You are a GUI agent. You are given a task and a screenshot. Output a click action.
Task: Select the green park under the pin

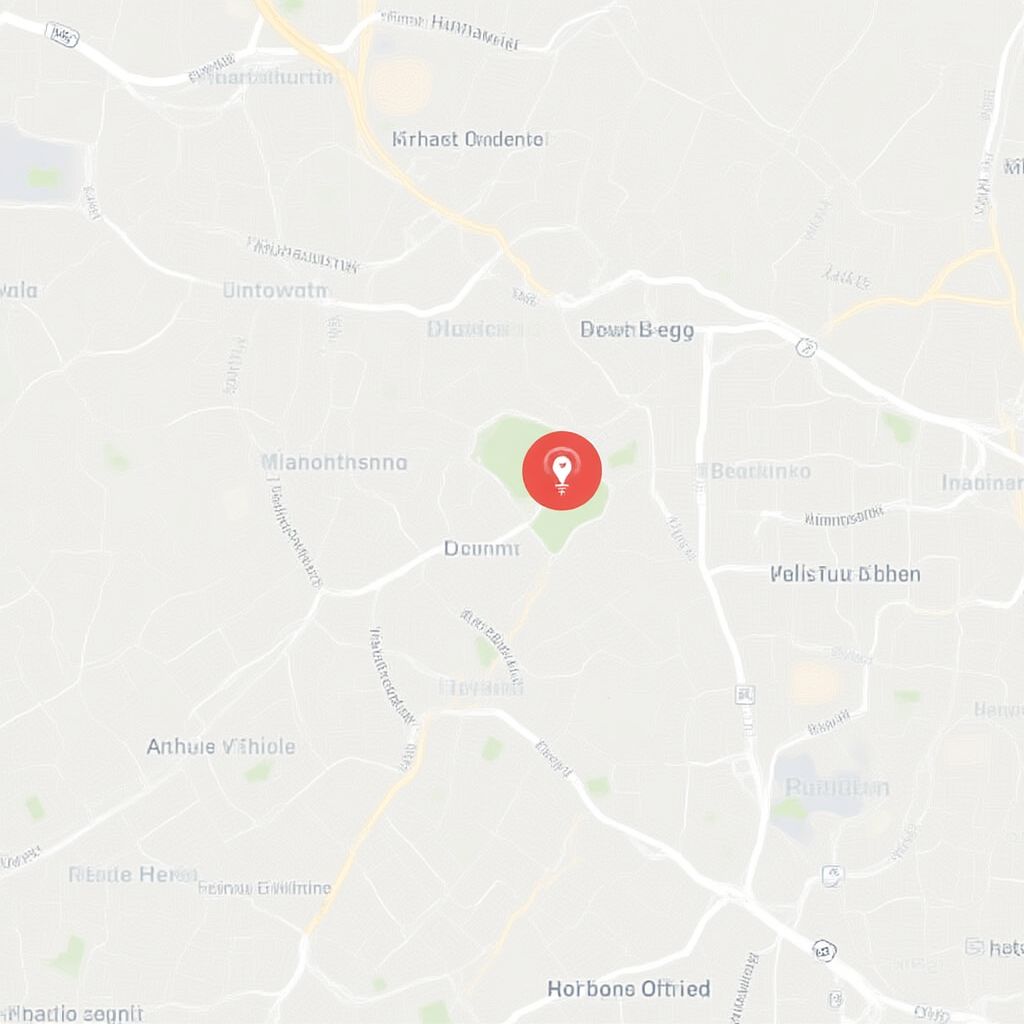point(541,482)
